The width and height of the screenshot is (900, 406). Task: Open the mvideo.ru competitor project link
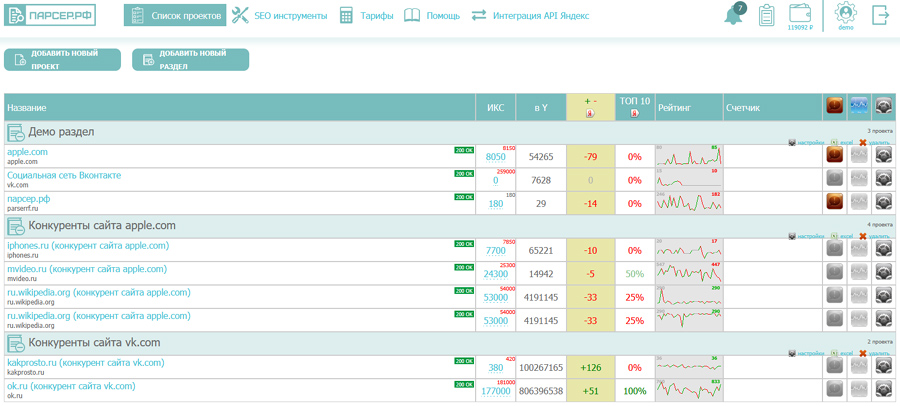point(87,269)
